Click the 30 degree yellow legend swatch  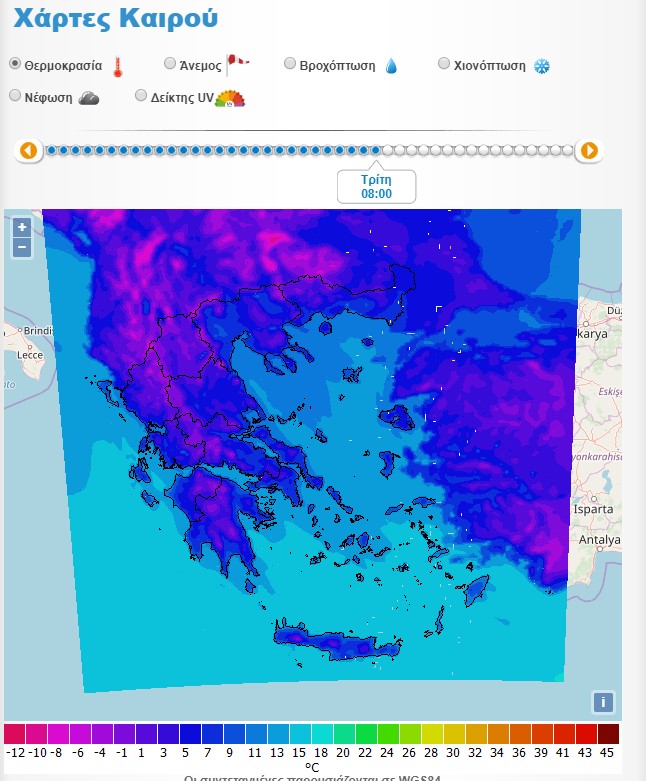click(454, 734)
